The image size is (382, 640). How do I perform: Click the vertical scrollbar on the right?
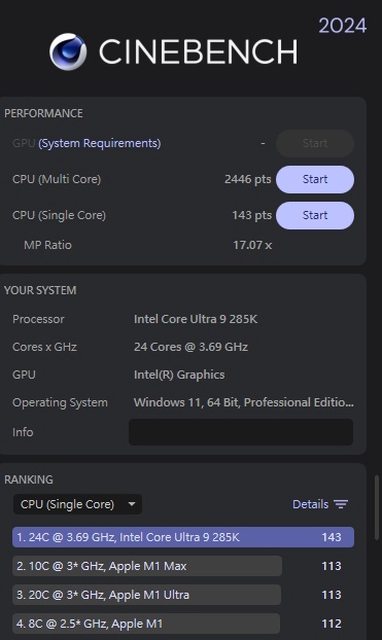click(x=377, y=507)
